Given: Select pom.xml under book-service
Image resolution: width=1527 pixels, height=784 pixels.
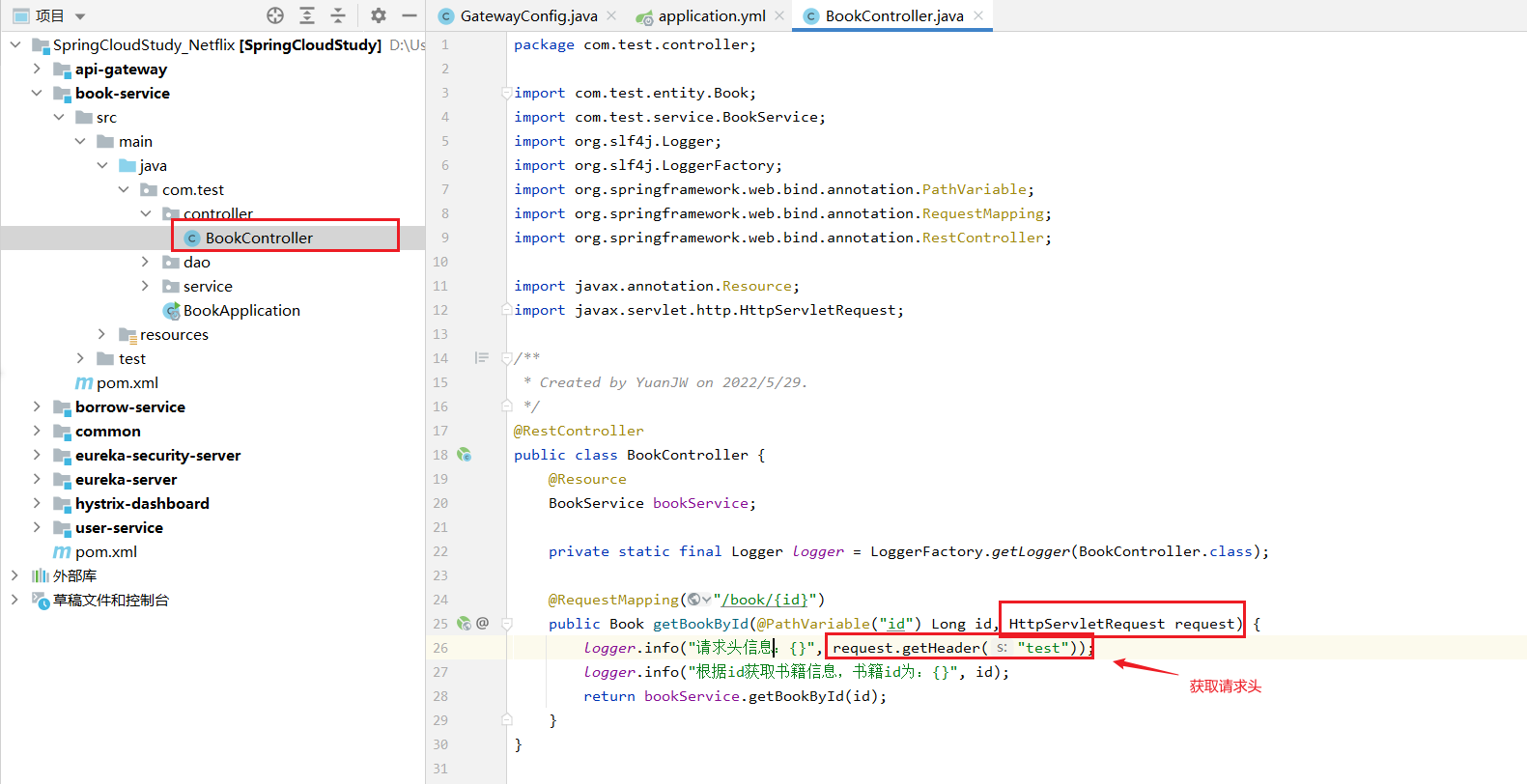Looking at the screenshot, I should pyautogui.click(x=127, y=382).
